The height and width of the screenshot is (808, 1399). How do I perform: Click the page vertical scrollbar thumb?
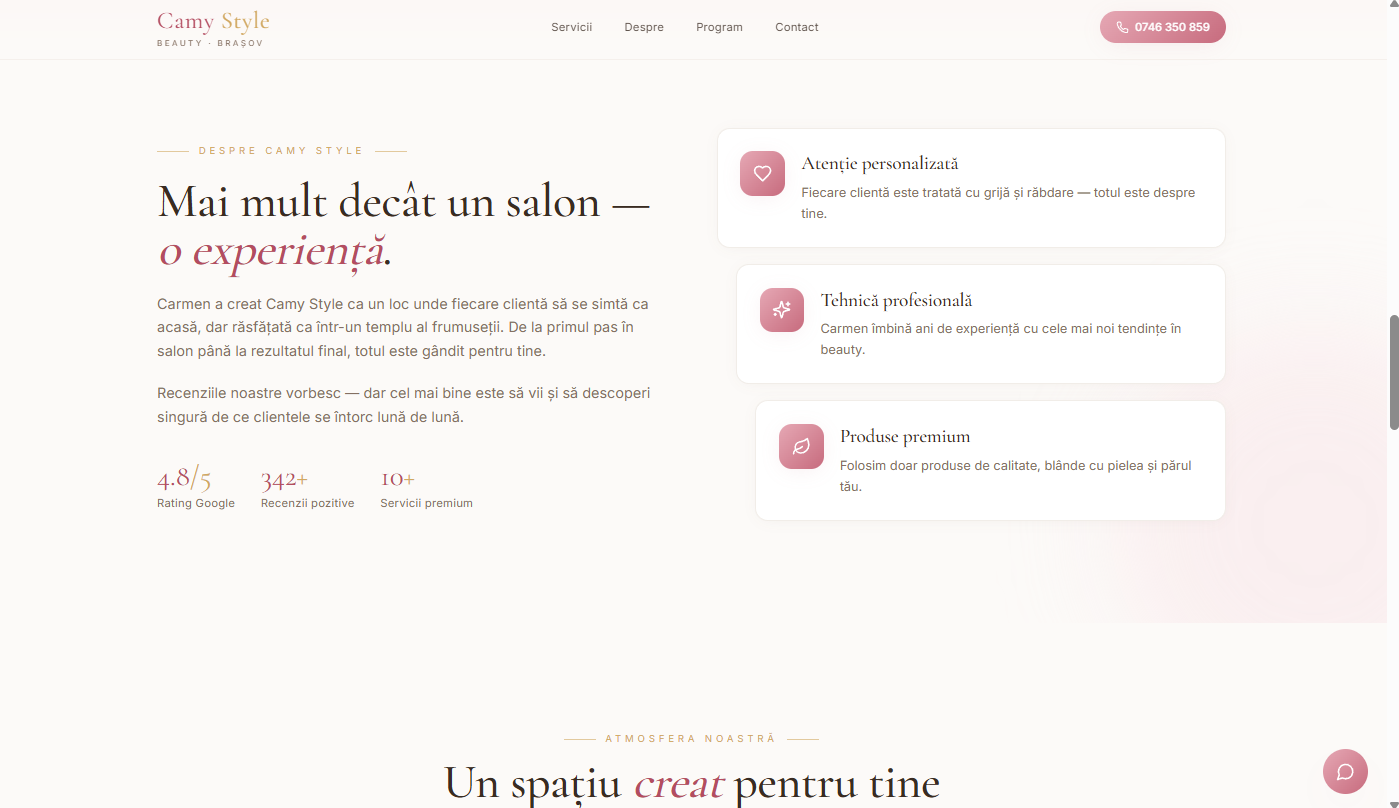(1393, 373)
